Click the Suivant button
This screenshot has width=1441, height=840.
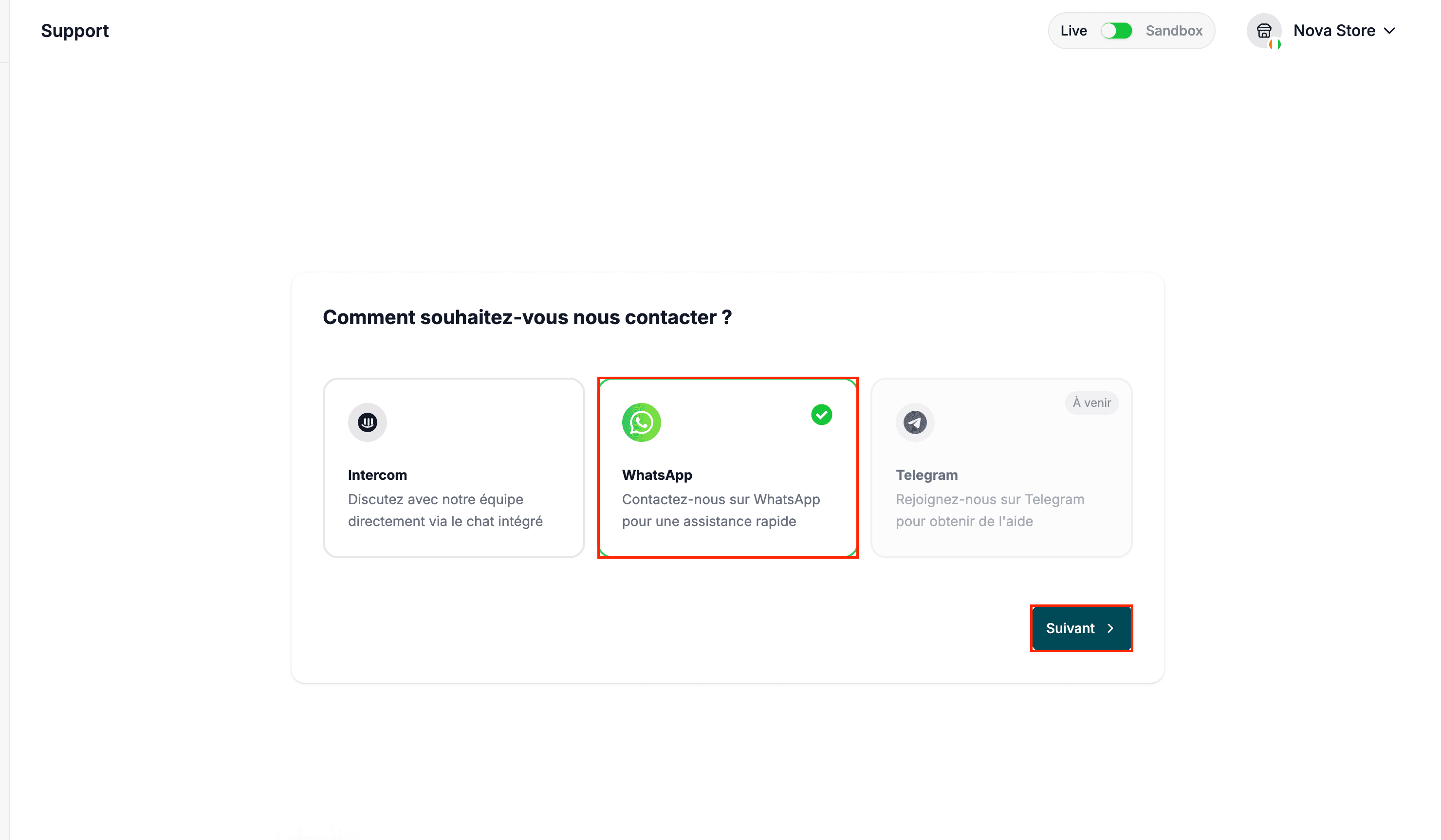[x=1081, y=628]
